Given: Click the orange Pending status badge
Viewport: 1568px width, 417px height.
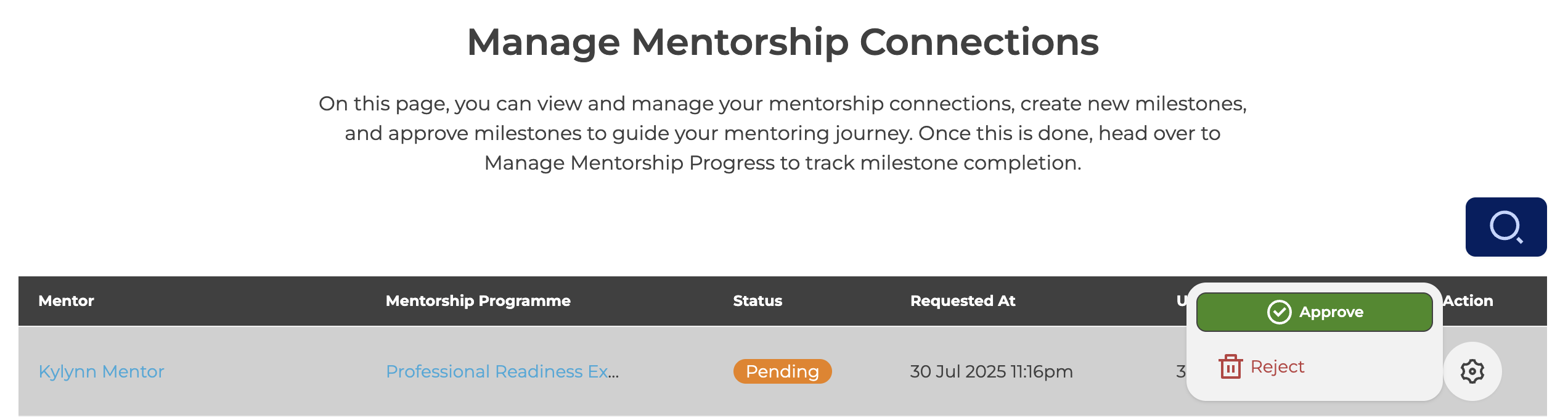Looking at the screenshot, I should coord(782,371).
